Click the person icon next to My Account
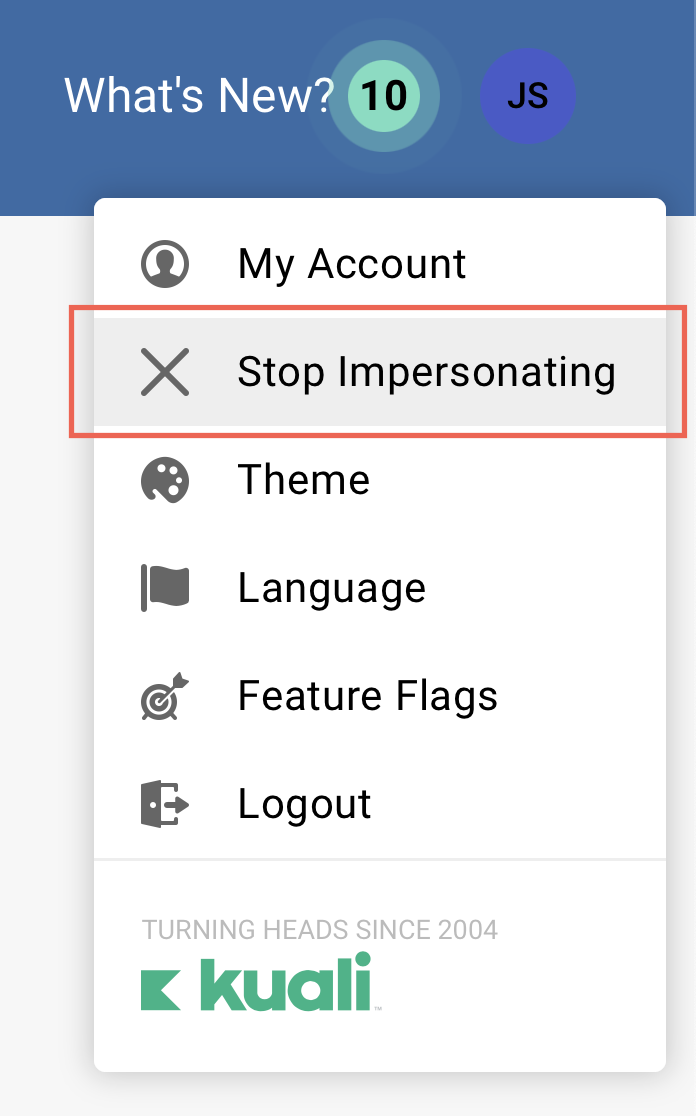Viewport: 696px width, 1116px height. 164,263
